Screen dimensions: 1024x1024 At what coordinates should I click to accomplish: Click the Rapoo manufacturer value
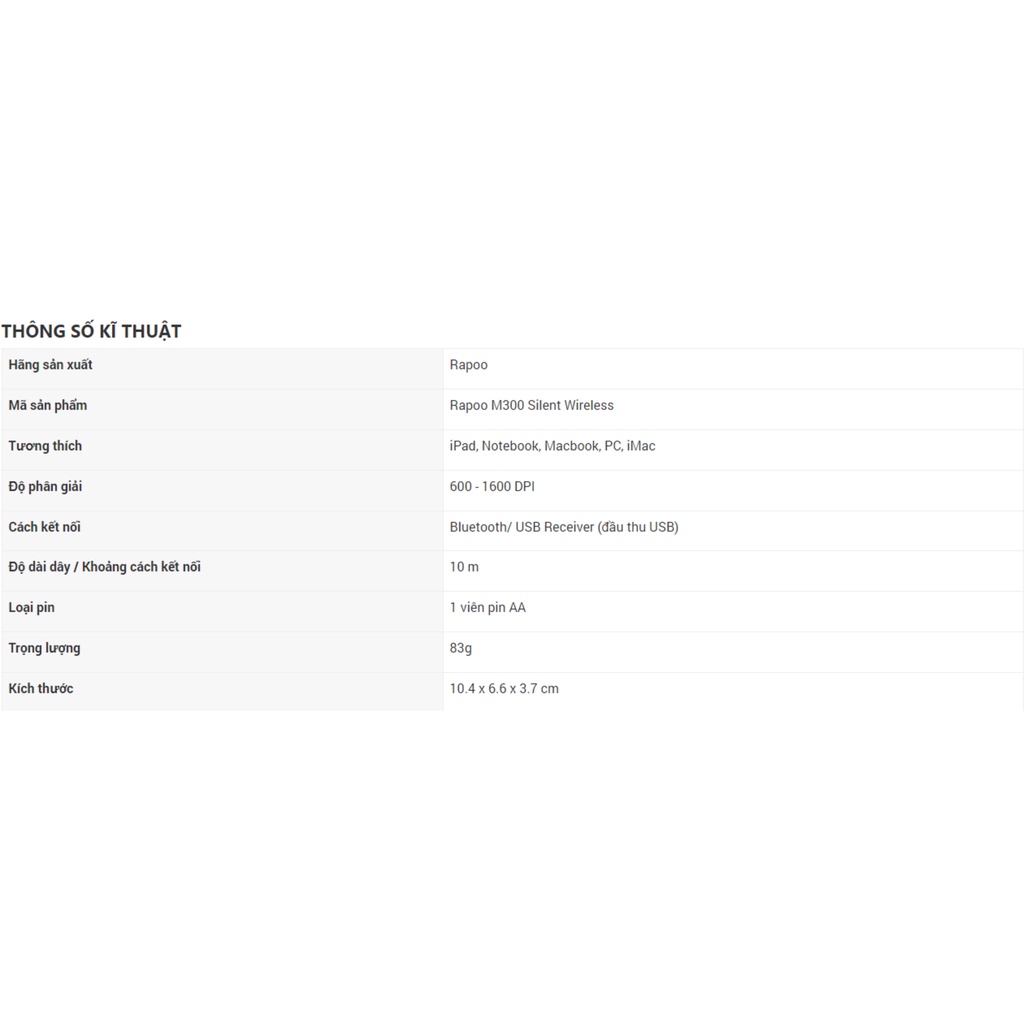(x=469, y=365)
